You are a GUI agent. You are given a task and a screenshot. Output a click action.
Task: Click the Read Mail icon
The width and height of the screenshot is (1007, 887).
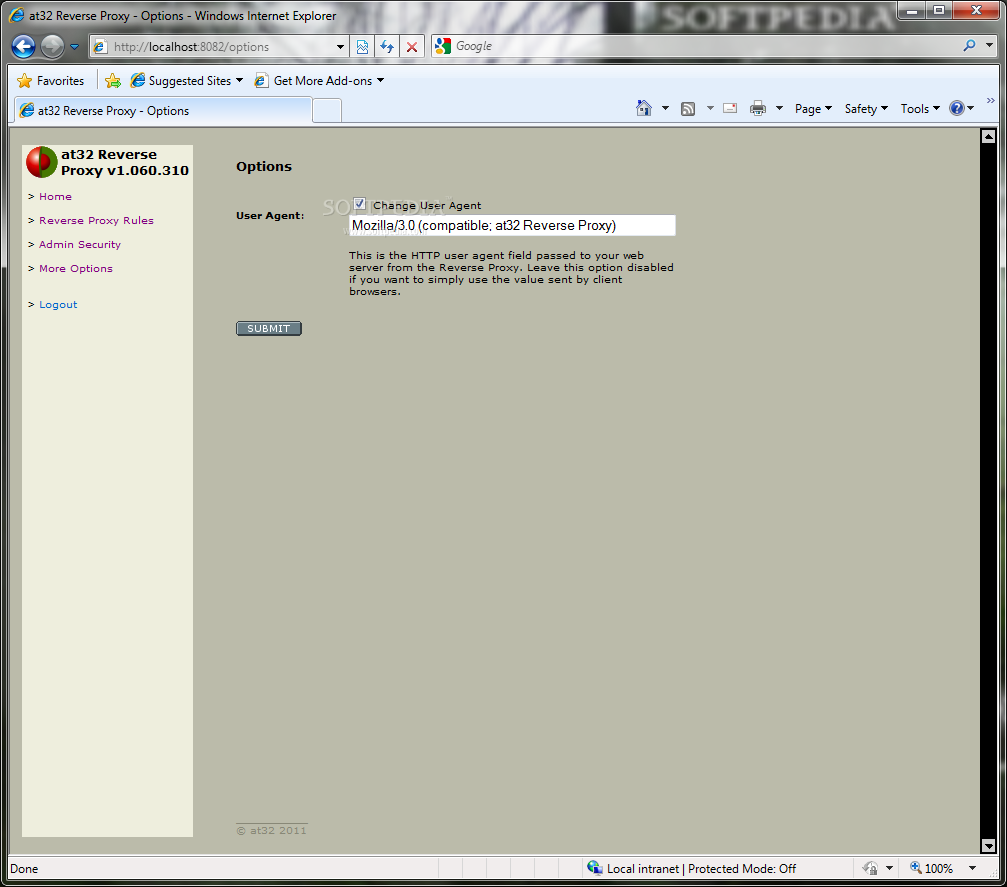730,109
